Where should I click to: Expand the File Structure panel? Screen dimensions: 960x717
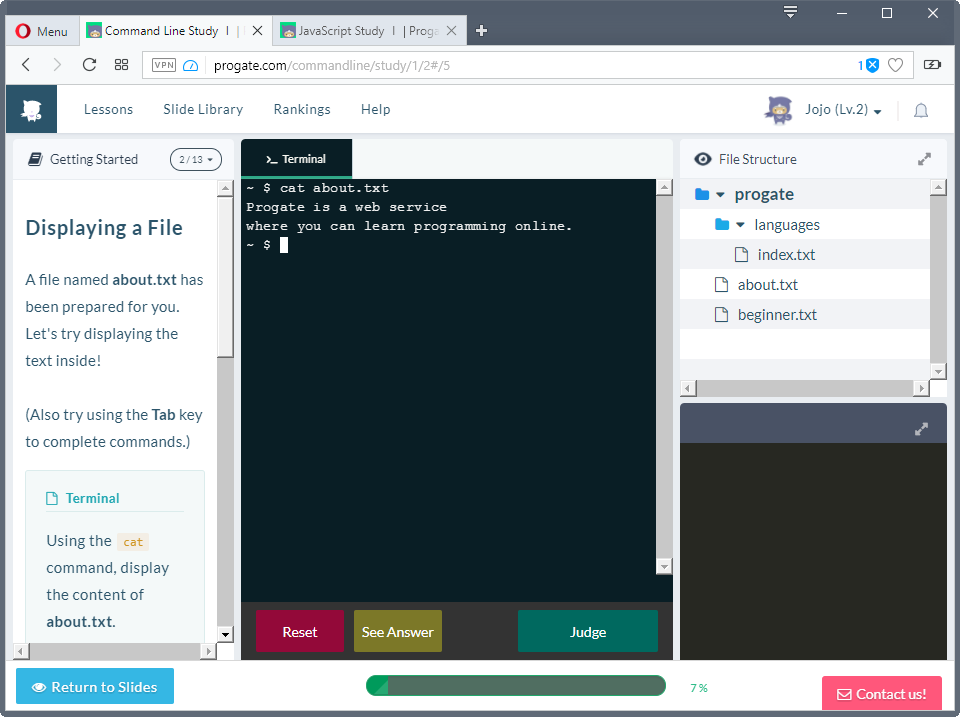click(924, 159)
